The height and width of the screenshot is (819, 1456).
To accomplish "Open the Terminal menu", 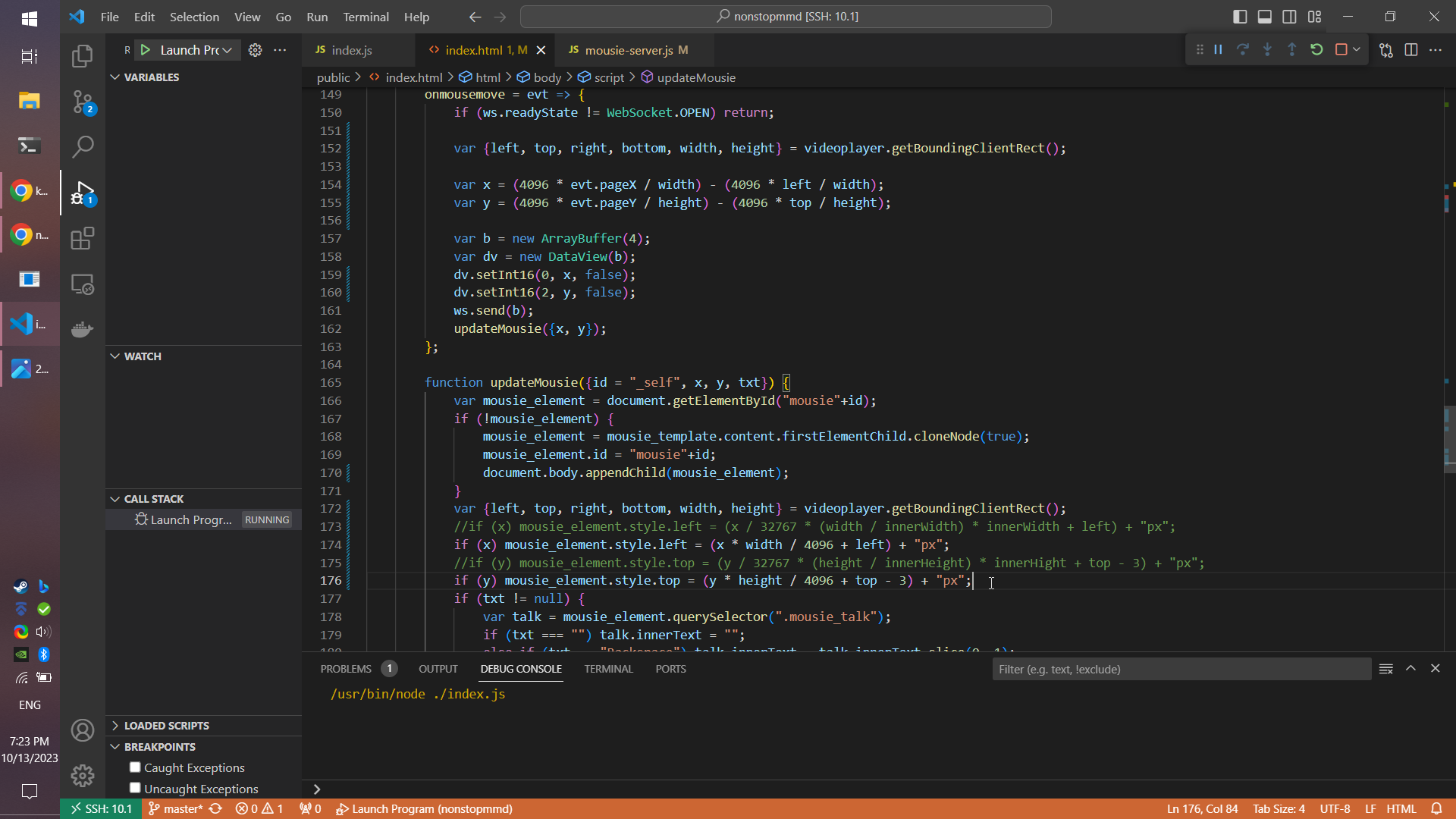I will pyautogui.click(x=366, y=17).
